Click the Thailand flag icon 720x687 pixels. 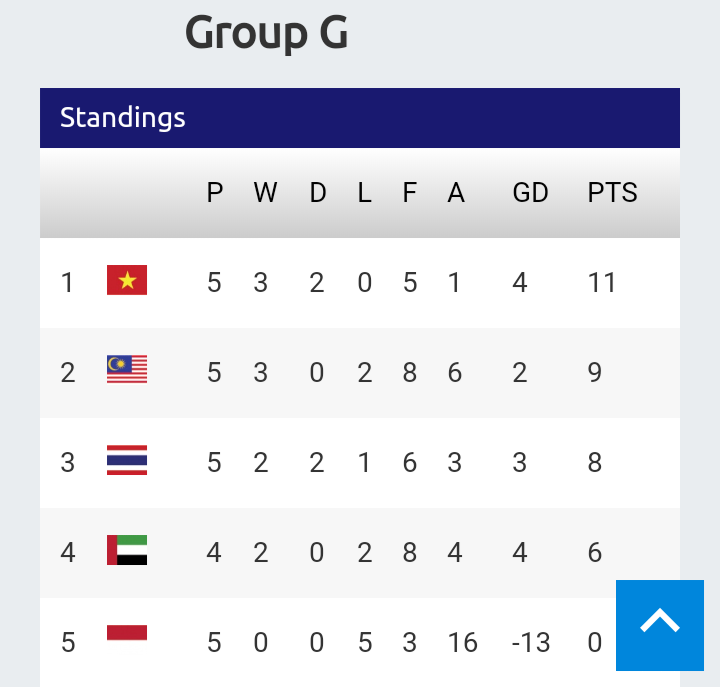pyautogui.click(x=127, y=461)
